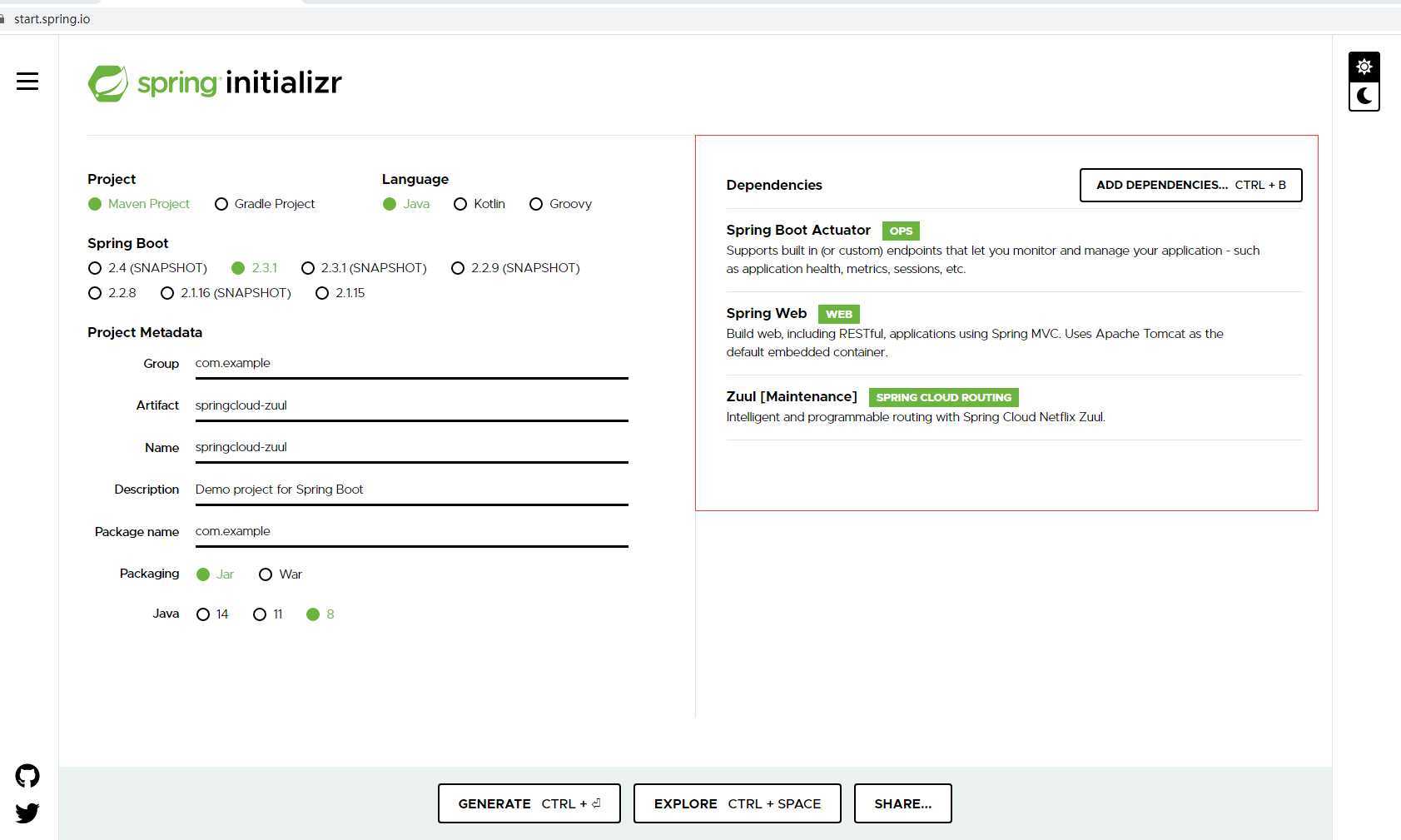Choose Java as the language
This screenshot has height=840, width=1401.
[x=406, y=204]
